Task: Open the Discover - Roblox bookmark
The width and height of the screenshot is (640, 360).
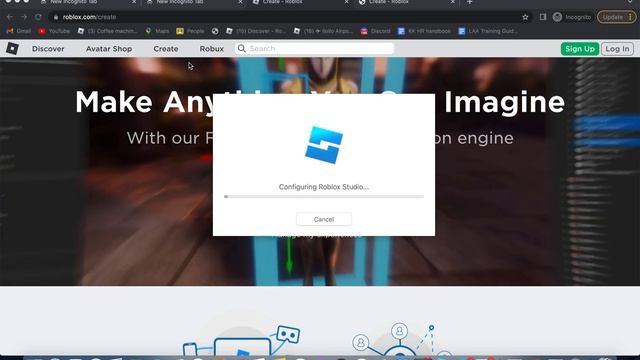Action: click(x=256, y=31)
